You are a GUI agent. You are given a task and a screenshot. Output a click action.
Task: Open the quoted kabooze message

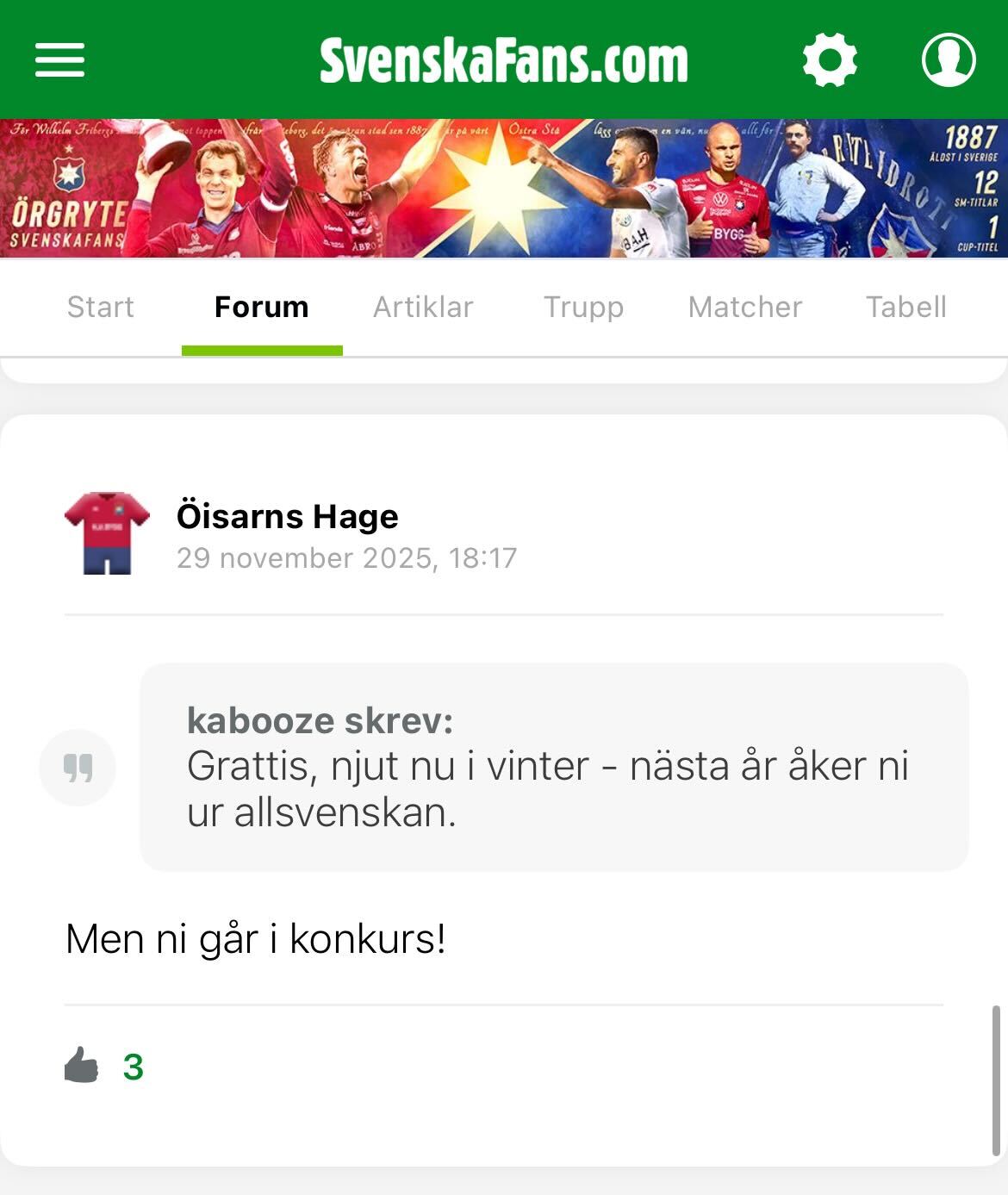[x=554, y=767]
